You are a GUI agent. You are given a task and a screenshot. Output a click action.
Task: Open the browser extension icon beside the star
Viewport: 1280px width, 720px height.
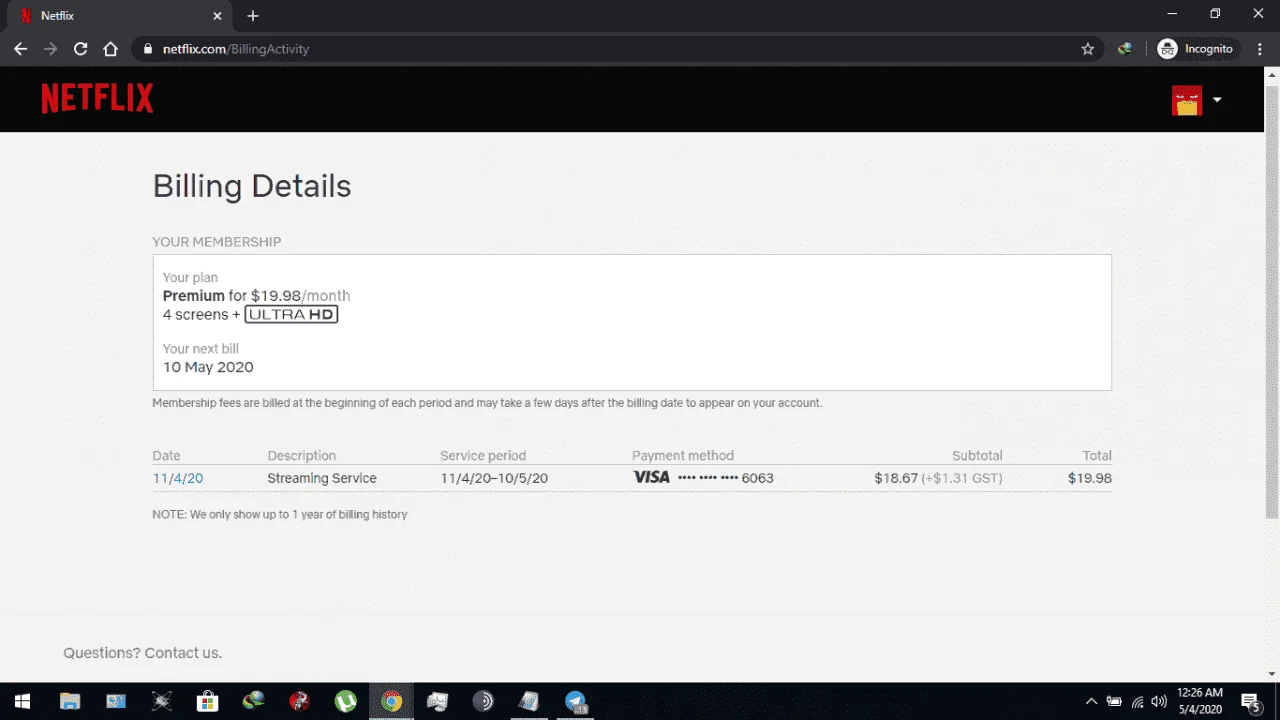coord(1125,48)
